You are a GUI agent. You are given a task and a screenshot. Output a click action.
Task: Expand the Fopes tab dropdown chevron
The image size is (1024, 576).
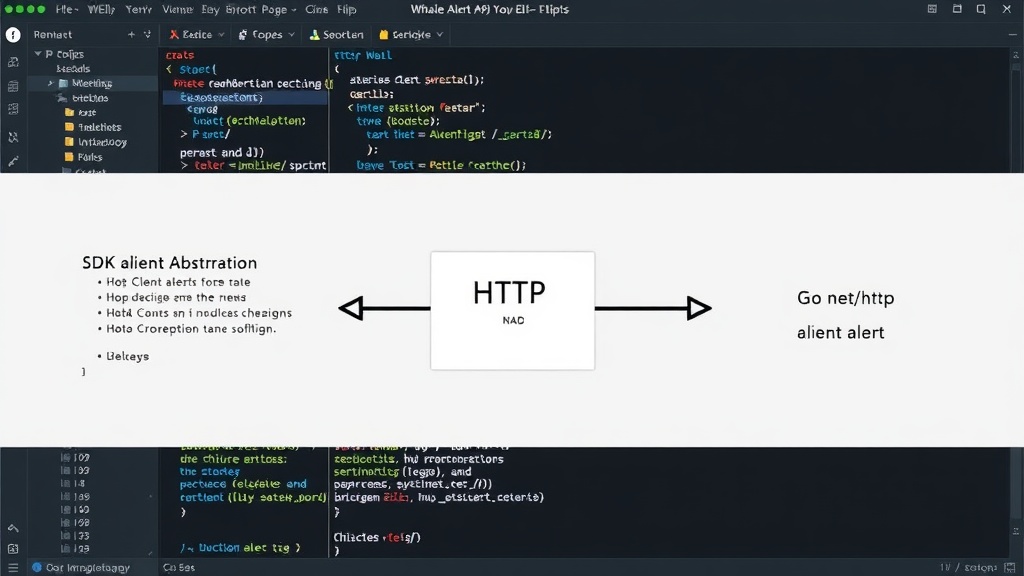[x=291, y=35]
